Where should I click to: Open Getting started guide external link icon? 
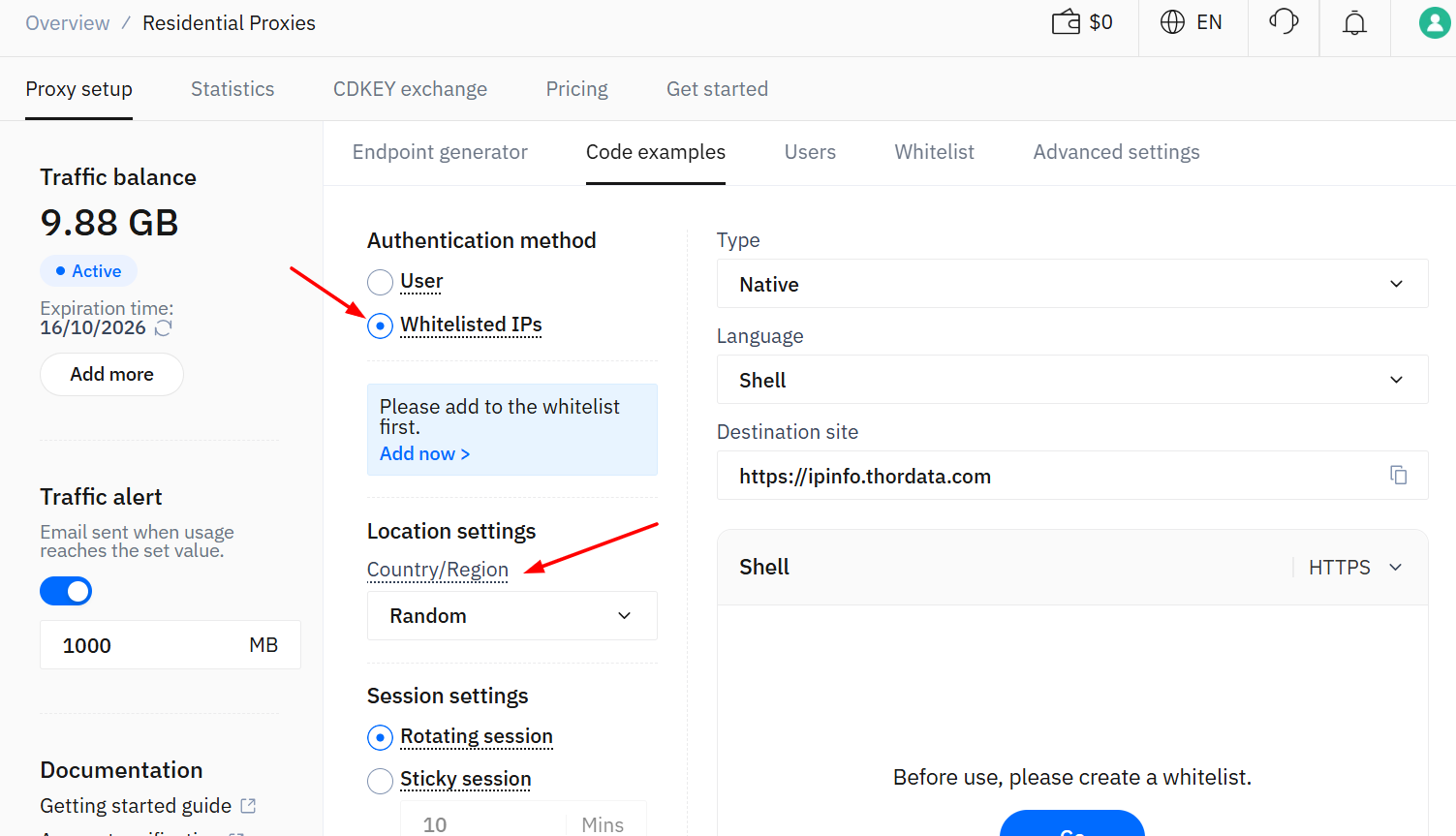click(x=248, y=805)
